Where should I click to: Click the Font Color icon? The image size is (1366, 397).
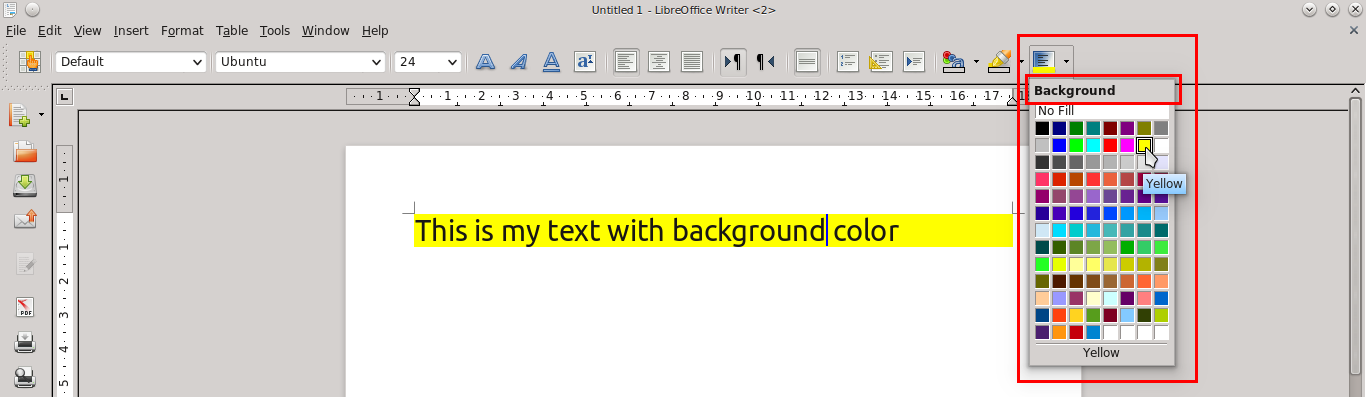tap(954, 62)
